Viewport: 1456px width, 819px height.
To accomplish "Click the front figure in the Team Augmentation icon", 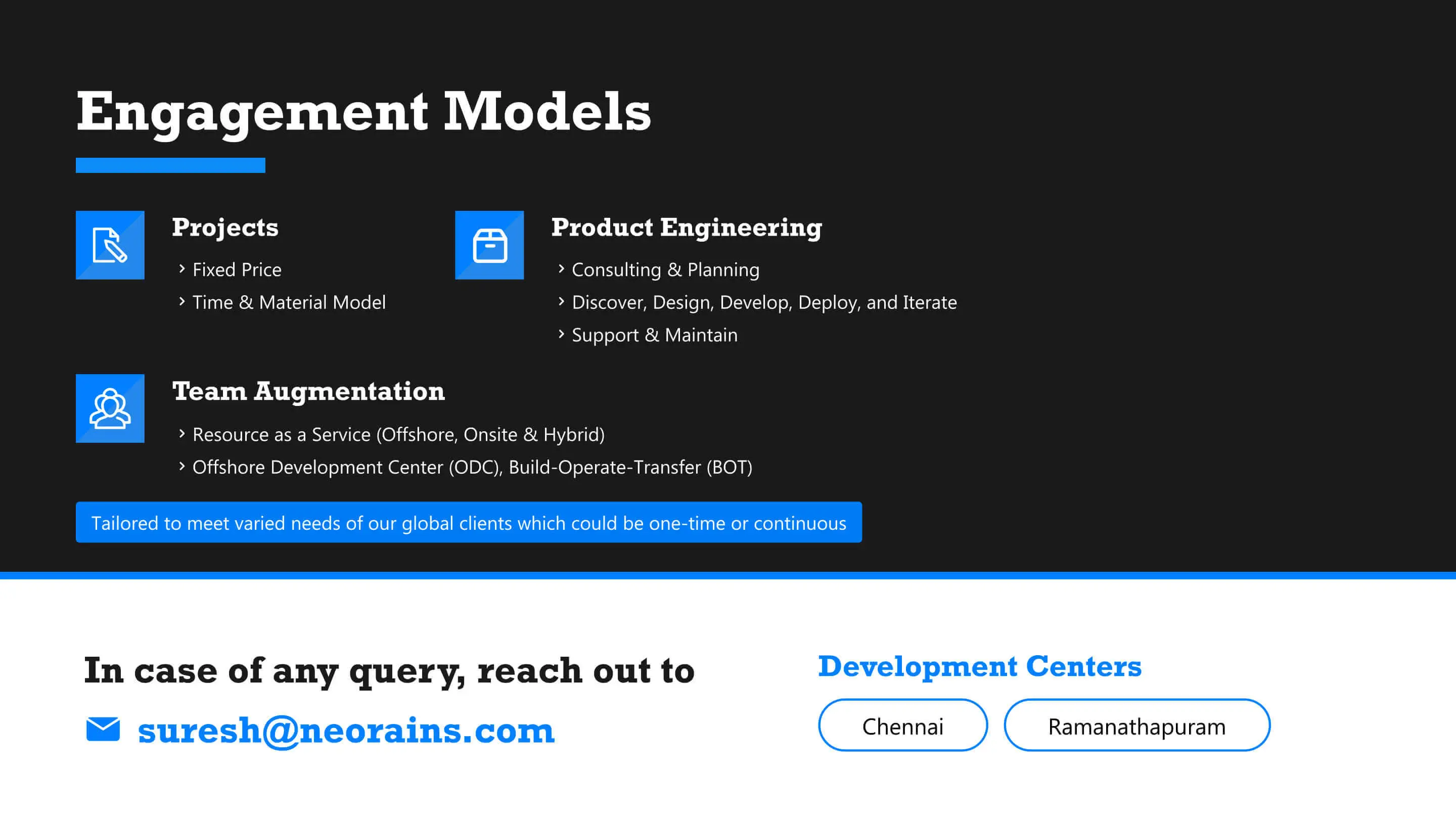I will click(110, 413).
